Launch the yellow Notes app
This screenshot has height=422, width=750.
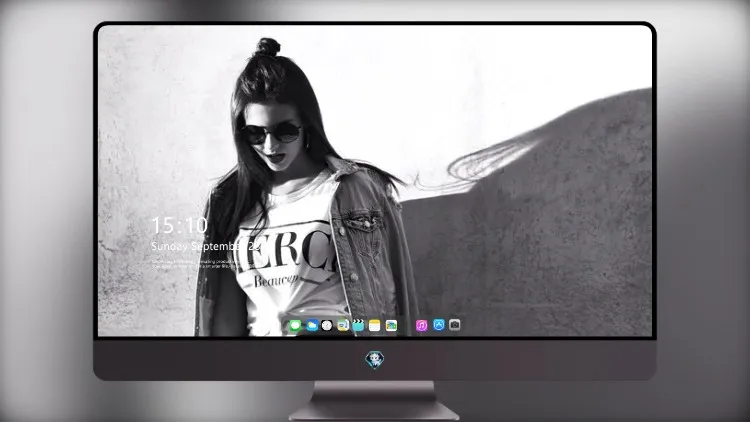click(x=375, y=326)
